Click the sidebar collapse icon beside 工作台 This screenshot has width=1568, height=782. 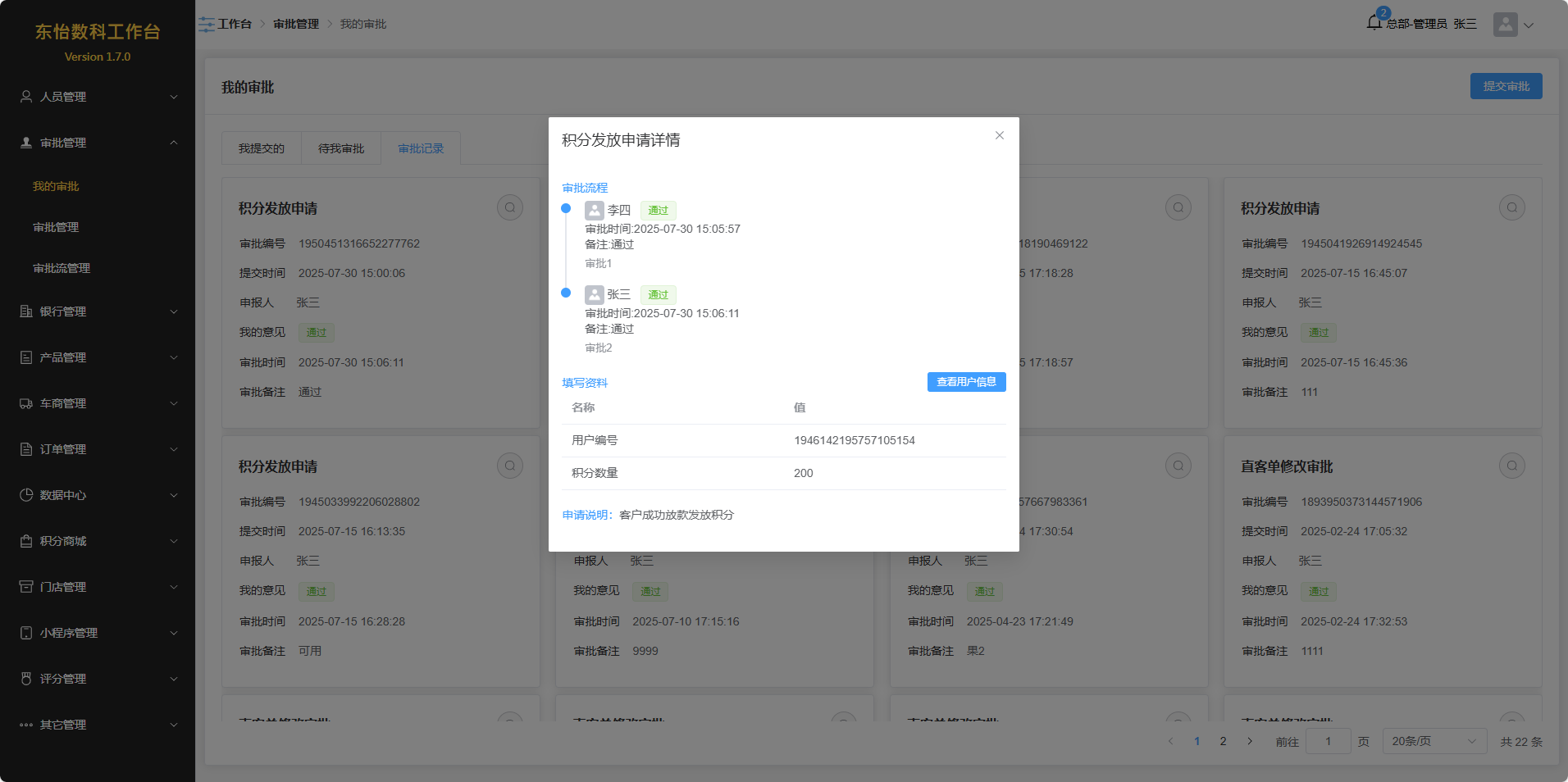[x=207, y=25]
